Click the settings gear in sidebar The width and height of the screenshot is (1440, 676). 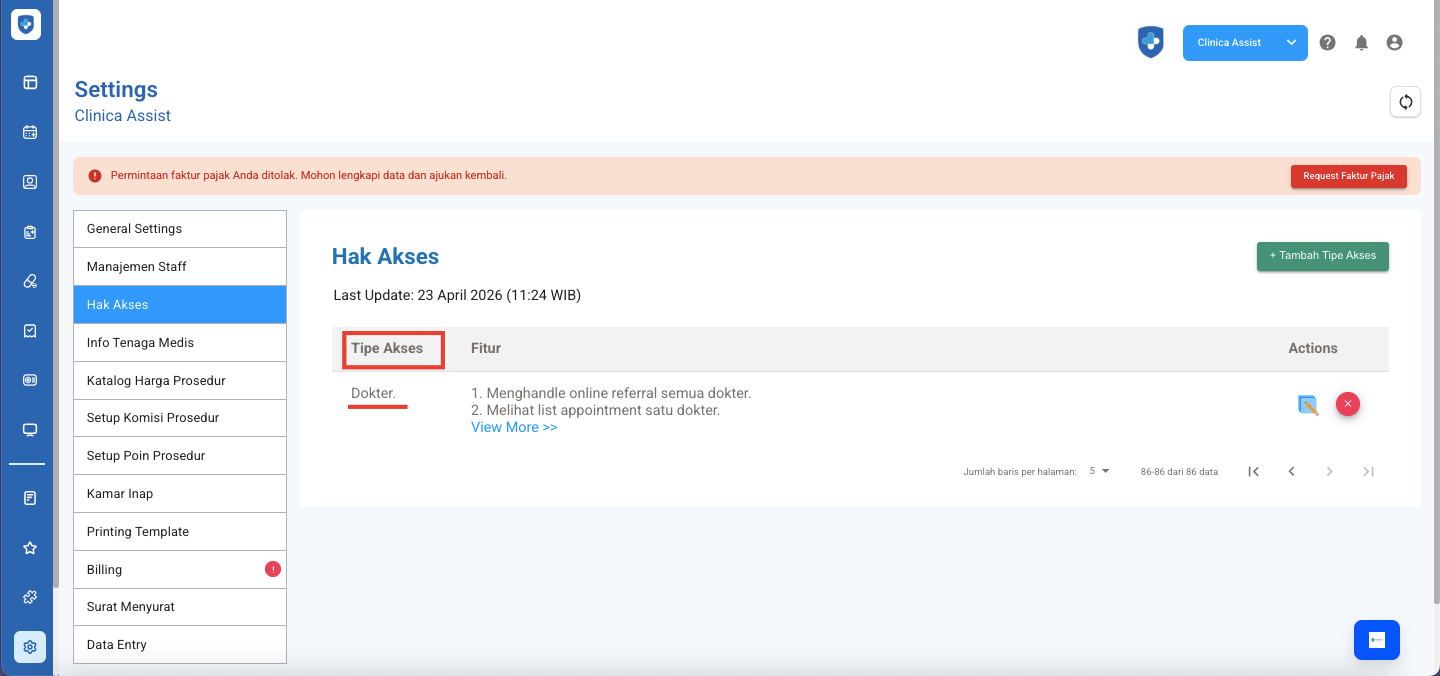coord(30,647)
